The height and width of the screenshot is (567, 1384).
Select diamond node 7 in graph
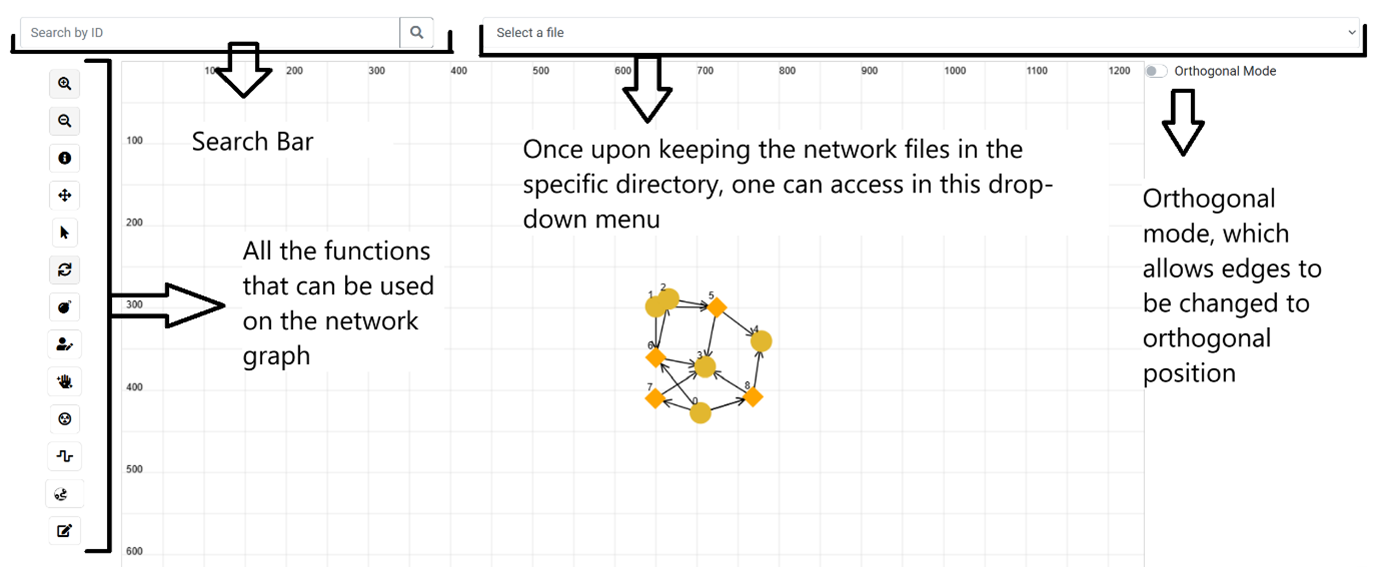click(x=655, y=398)
